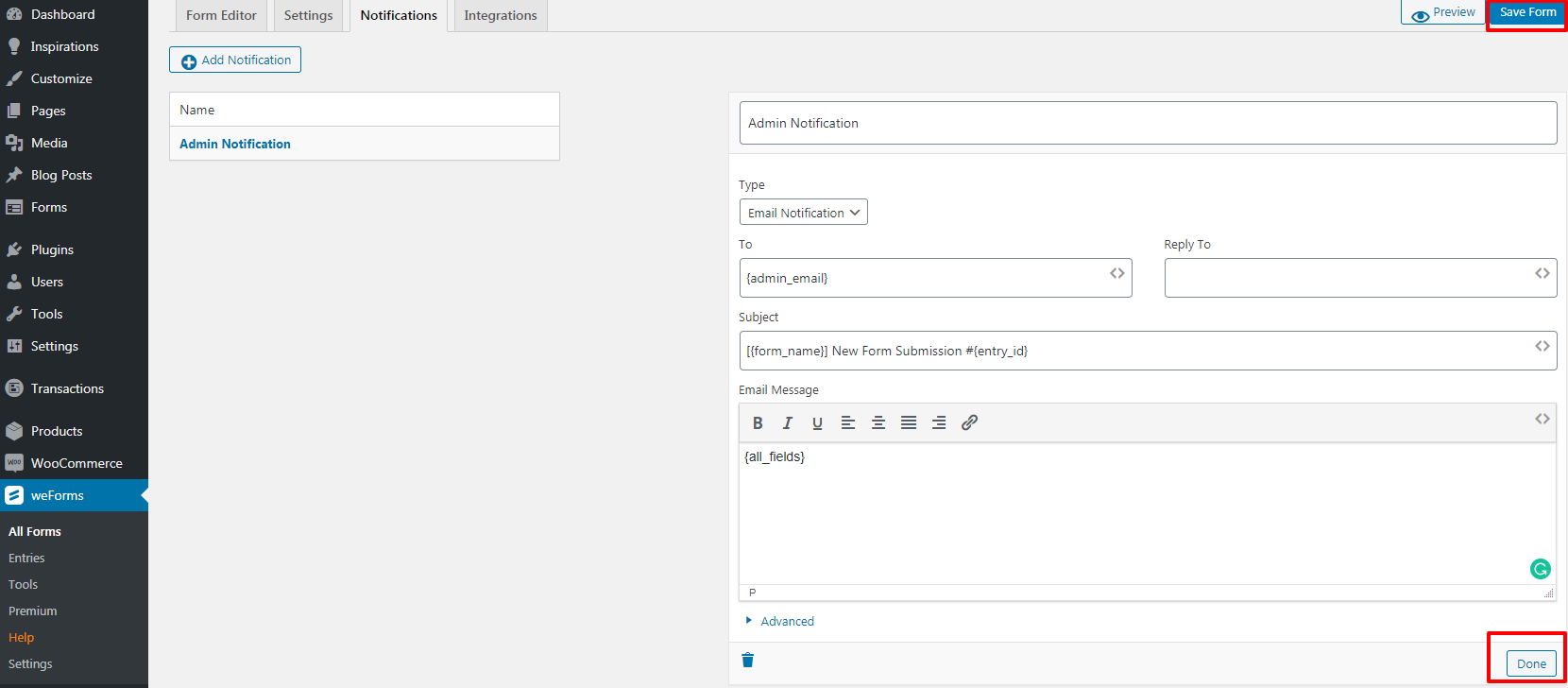Open the Form Editor tab

[x=221, y=15]
